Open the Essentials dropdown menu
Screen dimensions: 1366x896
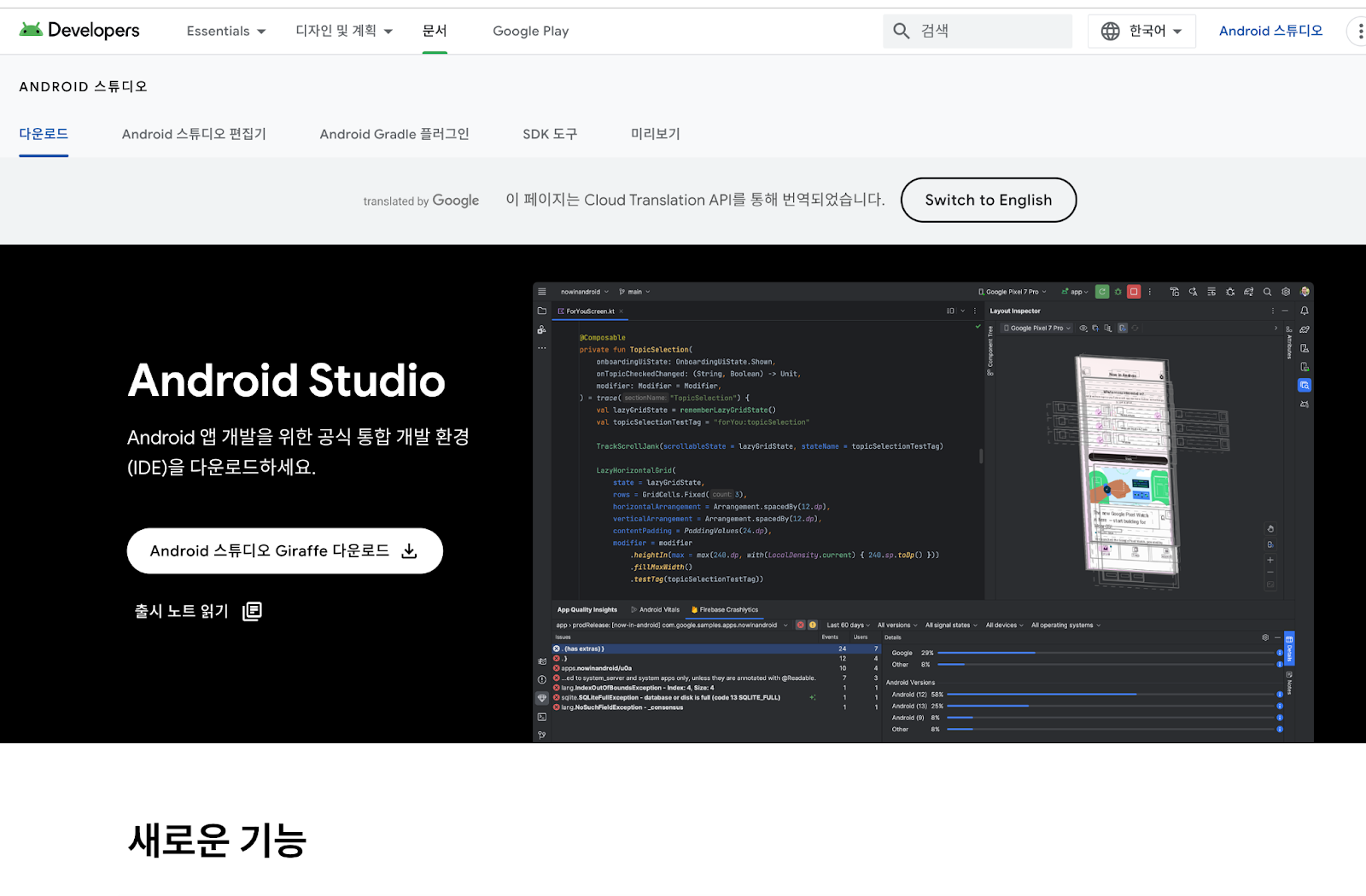226,31
